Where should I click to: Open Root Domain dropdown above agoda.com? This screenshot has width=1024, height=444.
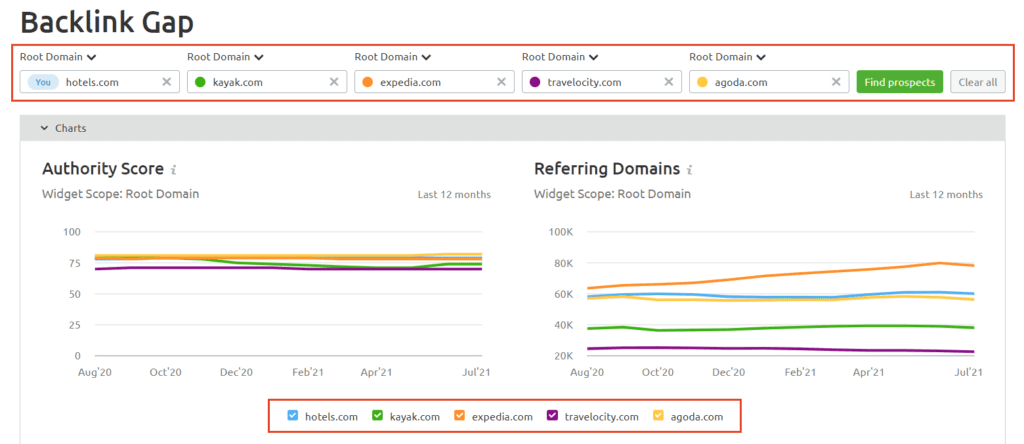click(x=727, y=57)
